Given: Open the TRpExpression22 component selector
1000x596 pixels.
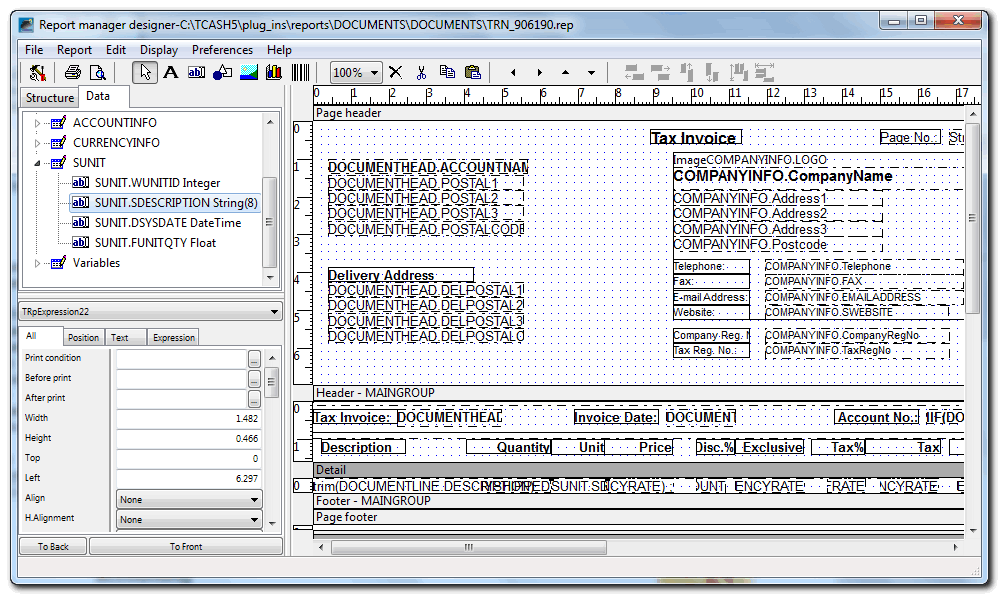Looking at the screenshot, I should 274,312.
